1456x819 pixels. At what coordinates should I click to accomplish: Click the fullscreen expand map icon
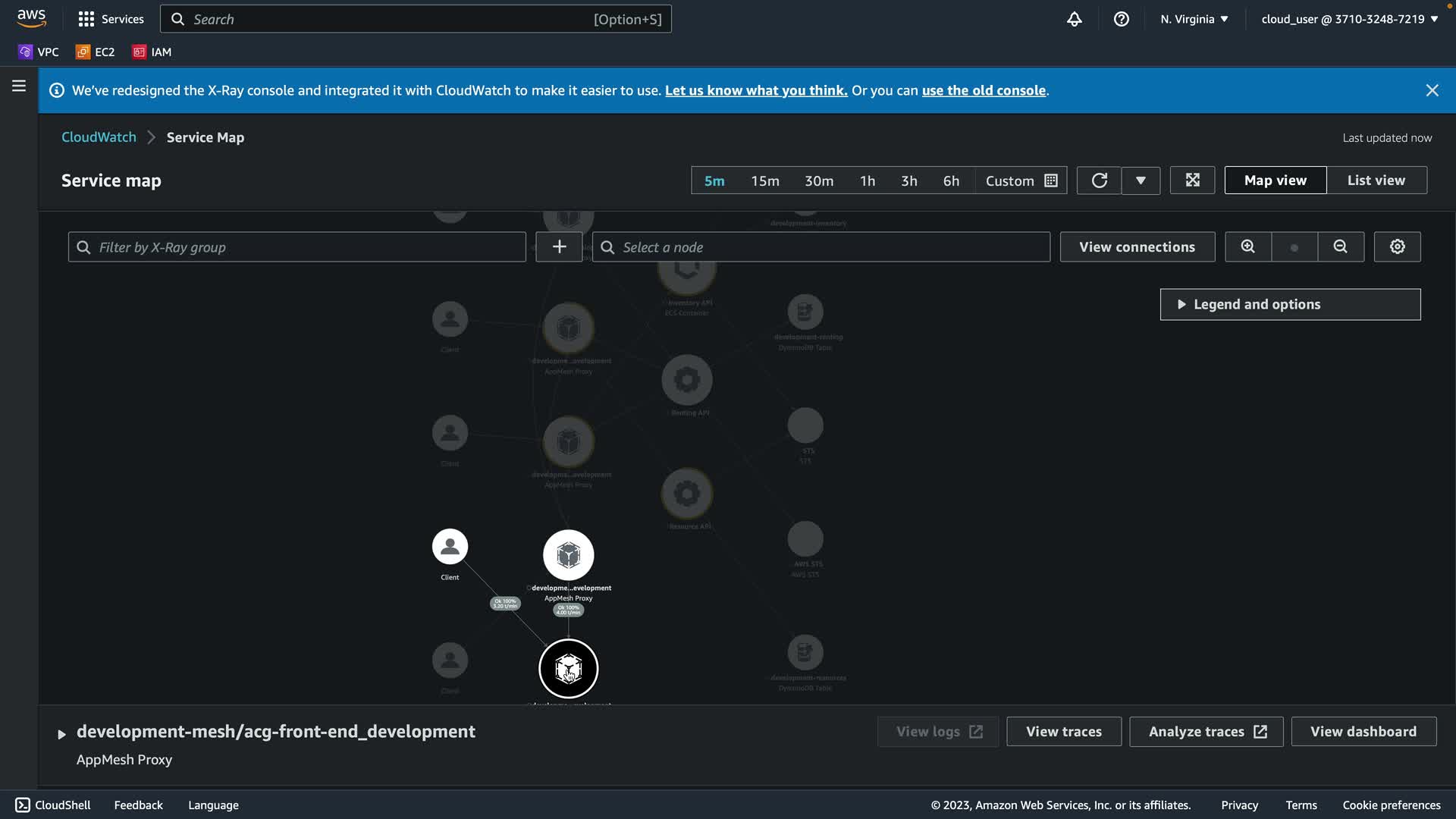coord(1192,180)
